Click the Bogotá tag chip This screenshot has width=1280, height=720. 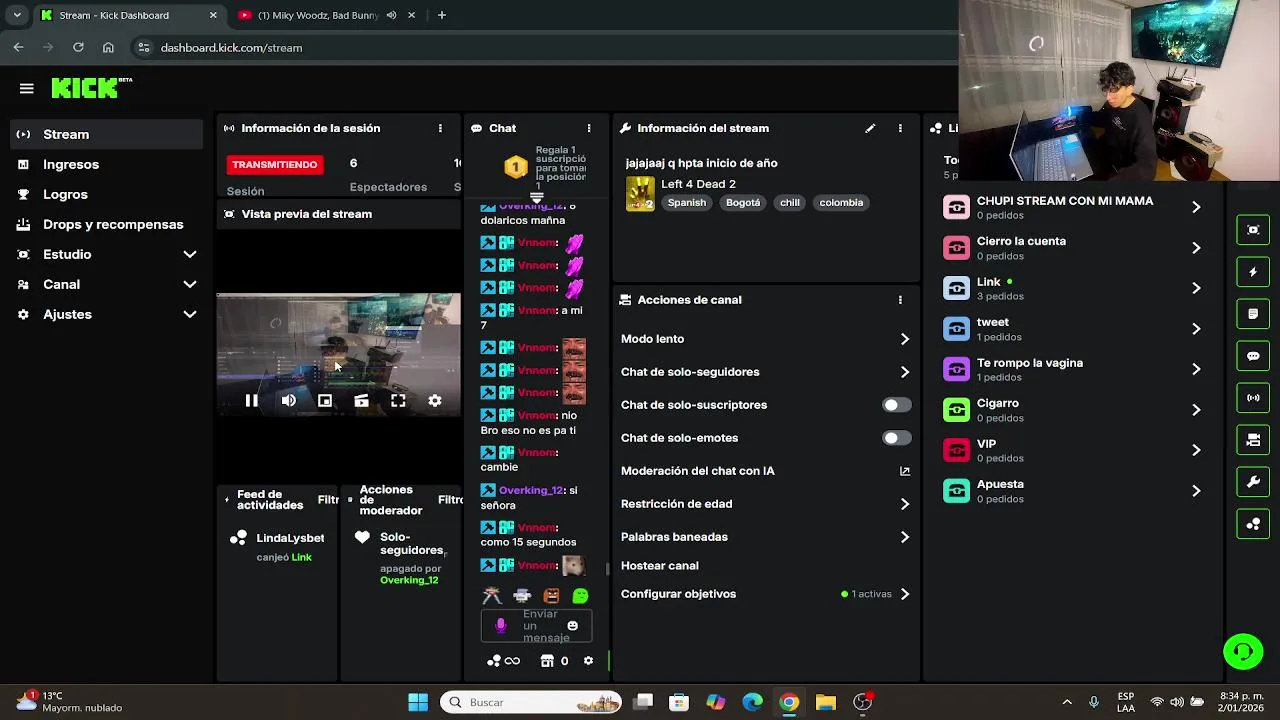(743, 203)
